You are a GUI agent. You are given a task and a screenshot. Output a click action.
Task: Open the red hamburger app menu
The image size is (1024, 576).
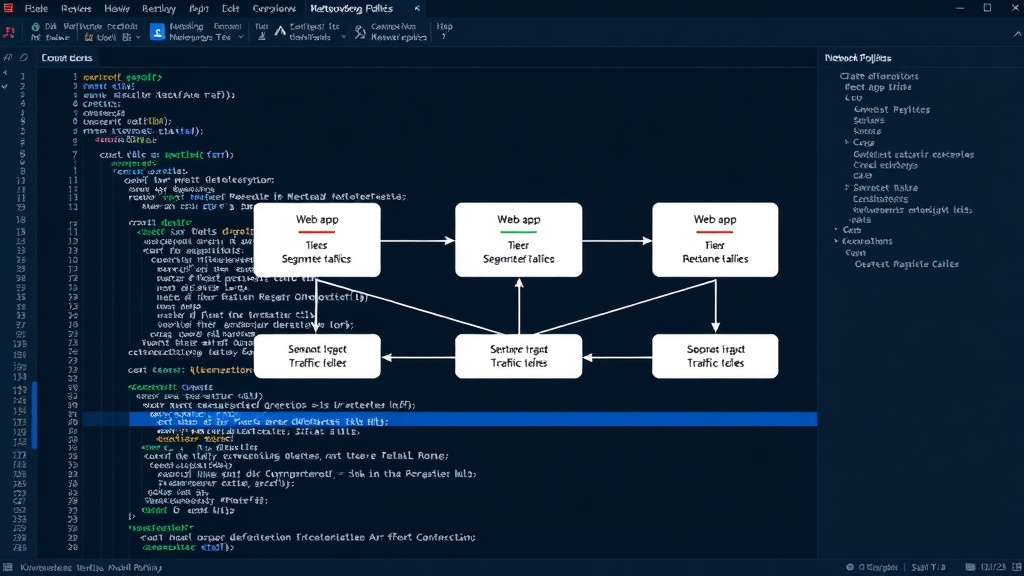click(x=8, y=8)
